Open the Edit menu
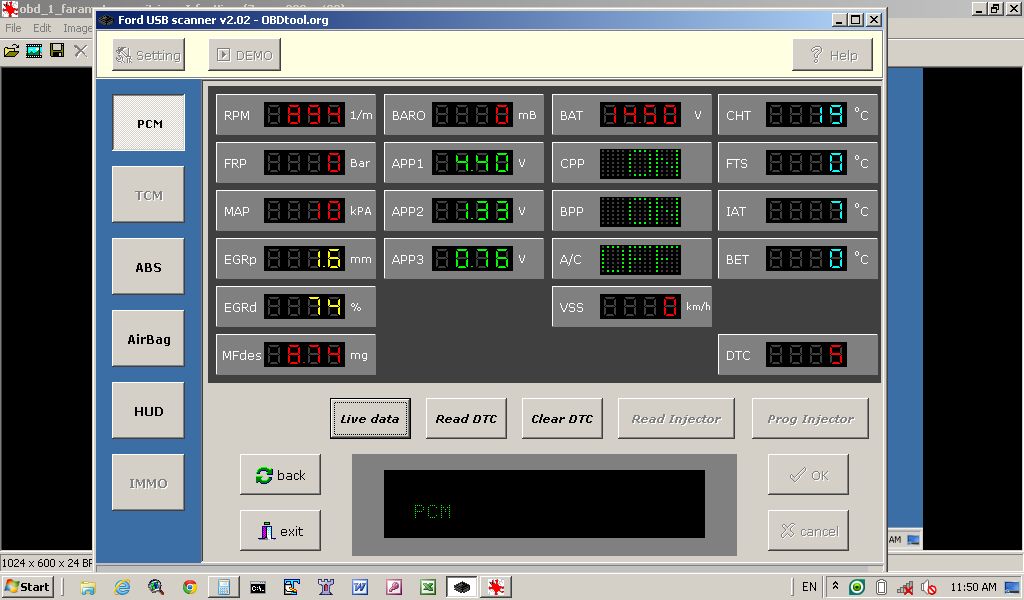Image resolution: width=1024 pixels, height=600 pixels. coord(42,28)
